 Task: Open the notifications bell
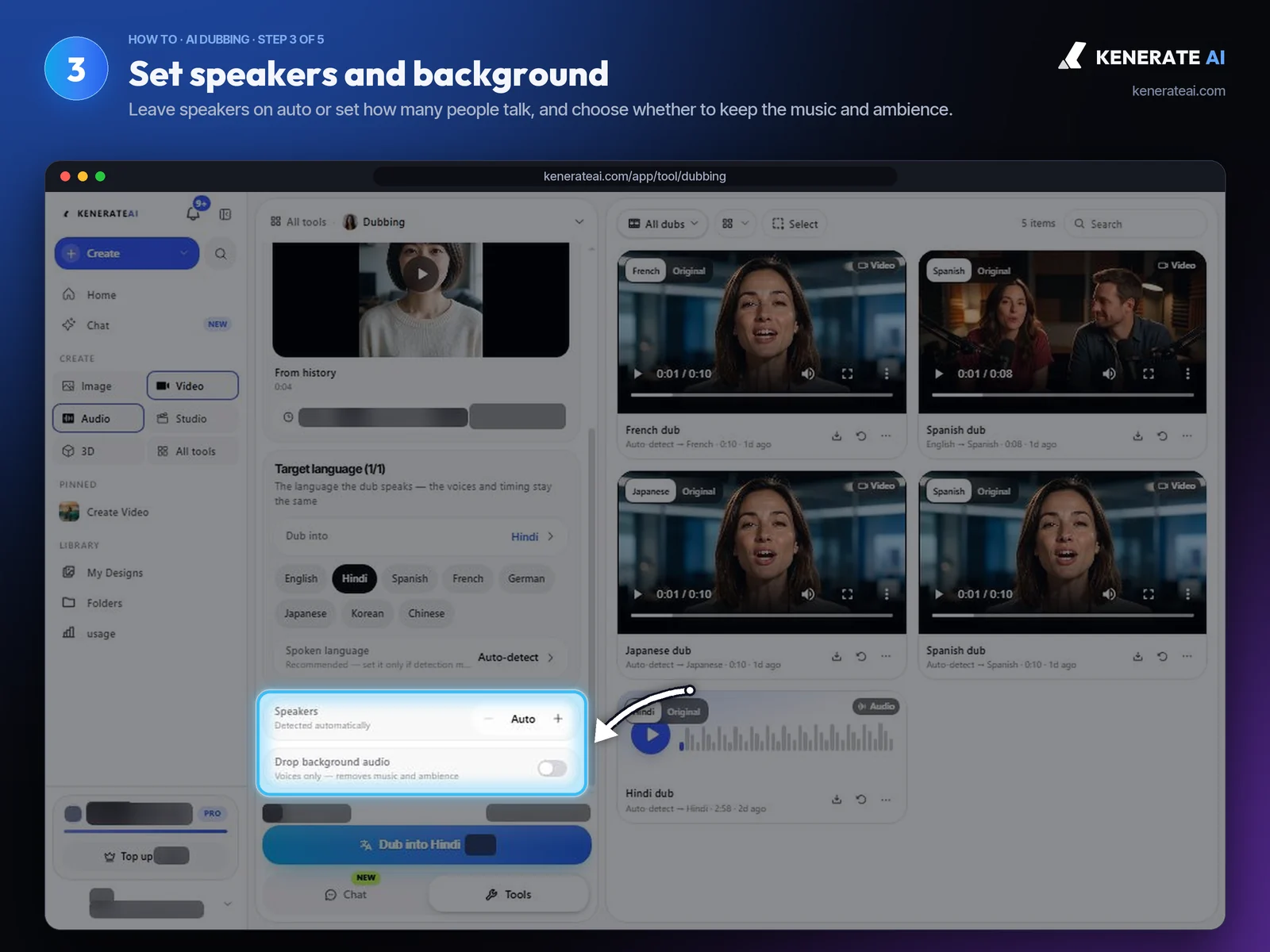click(193, 213)
